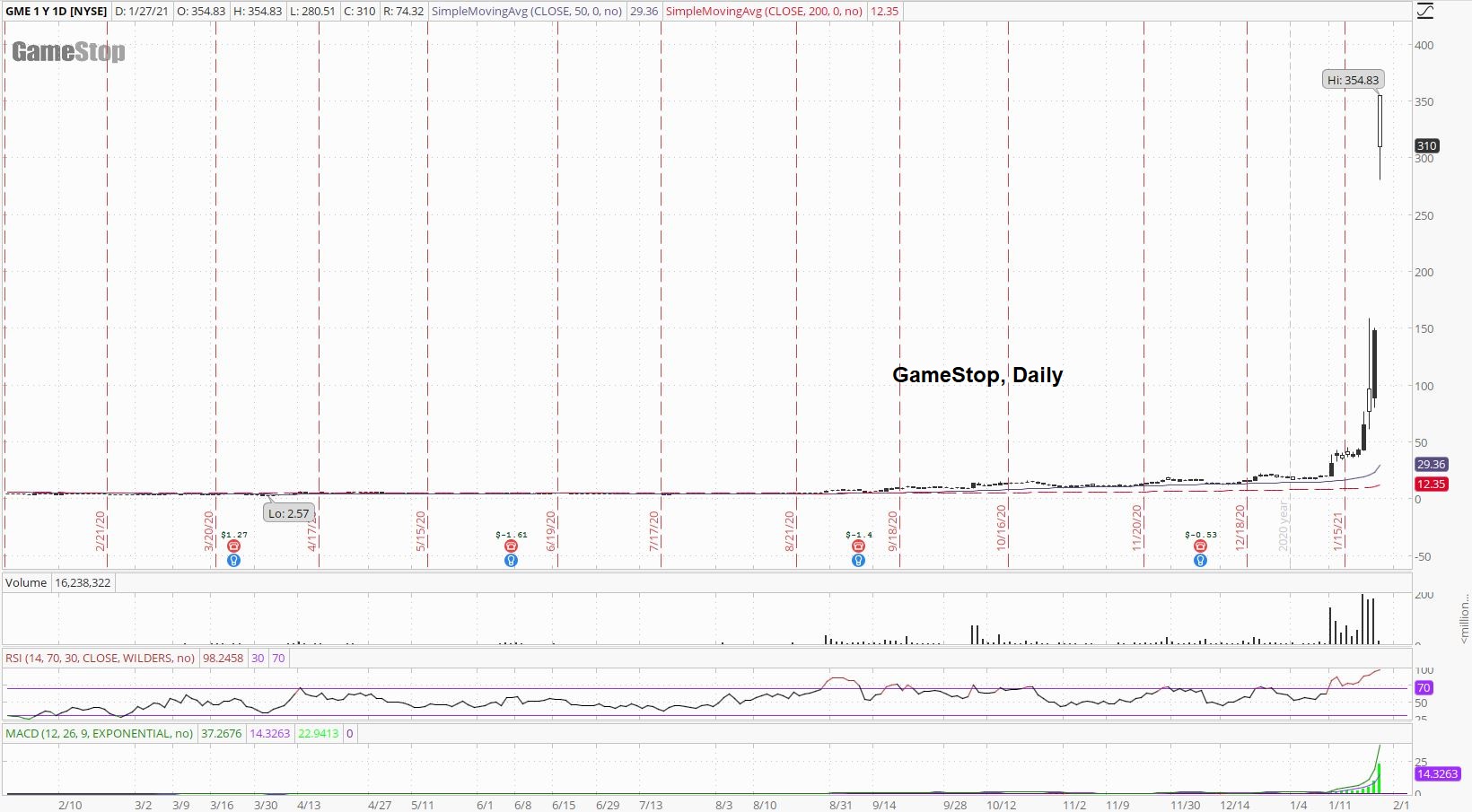
Task: Click the 16,238,322 volume value
Action: pyautogui.click(x=83, y=582)
